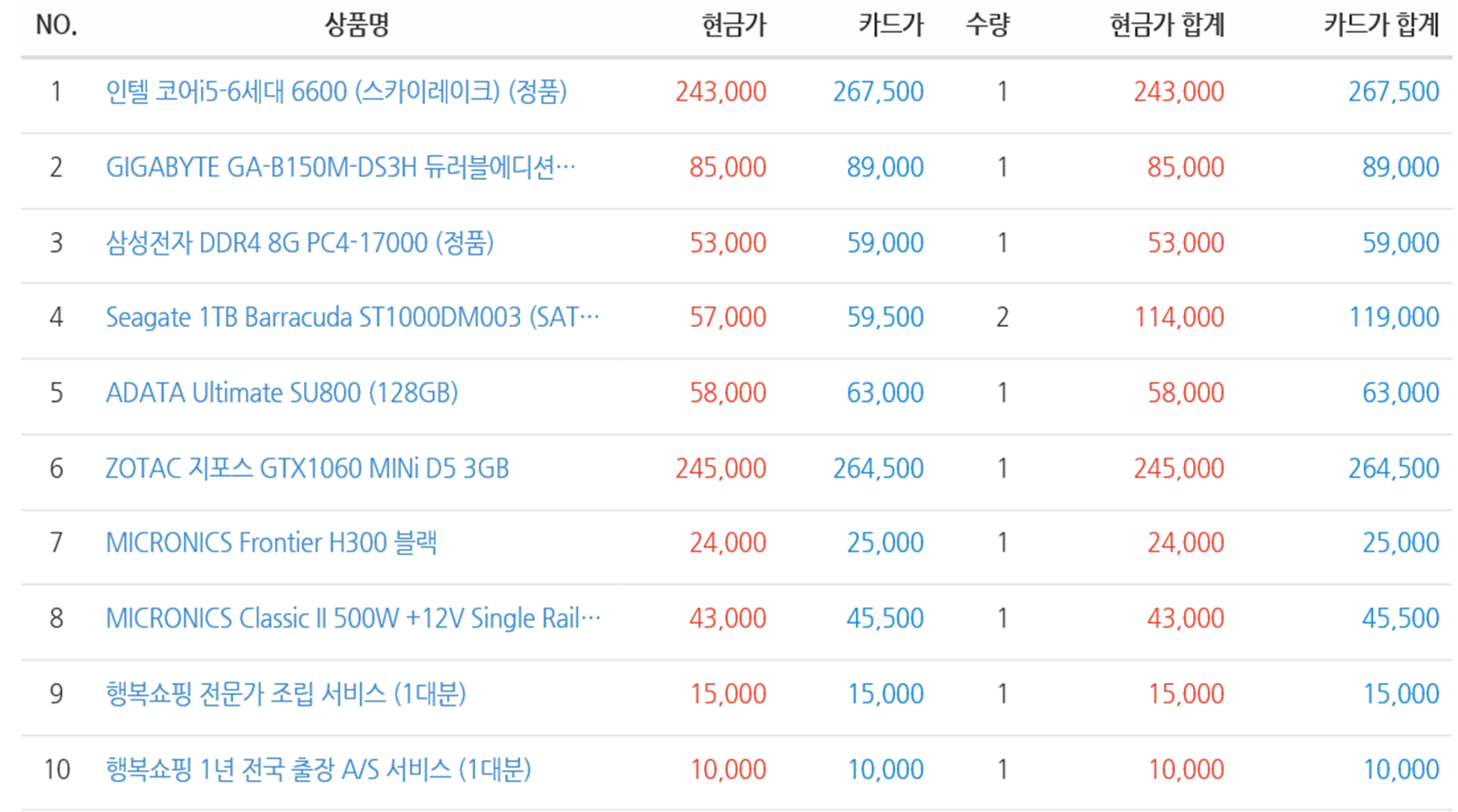Click 현금가 243,000 in the 인텔 코어i5 row
The width and height of the screenshot is (1458, 812).
coord(721,91)
